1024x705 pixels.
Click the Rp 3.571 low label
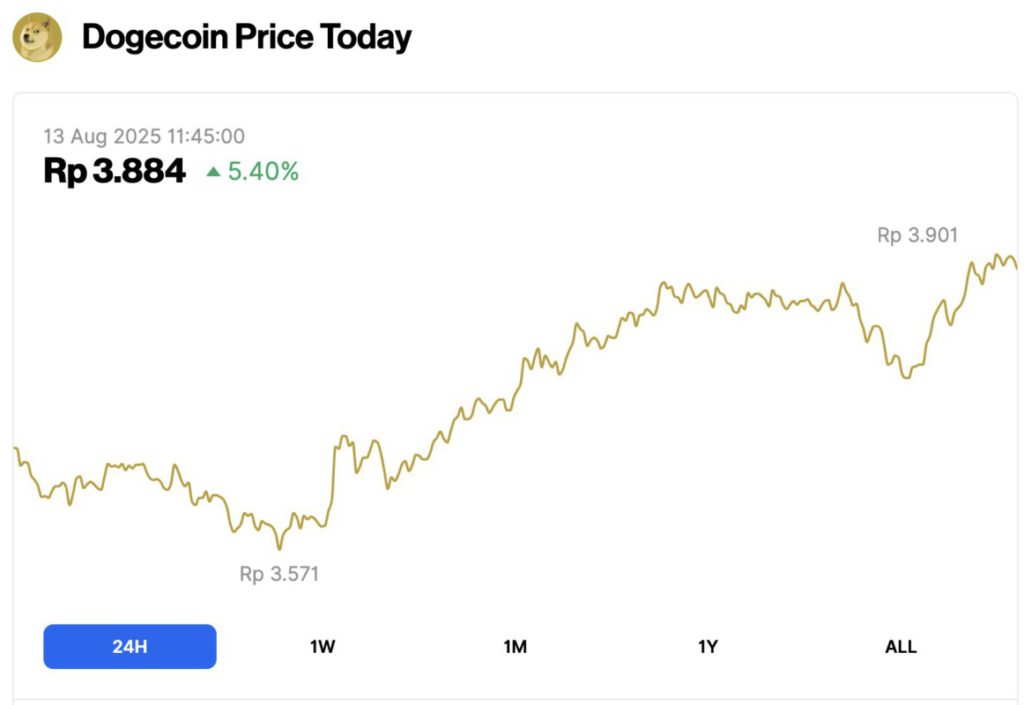(279, 574)
